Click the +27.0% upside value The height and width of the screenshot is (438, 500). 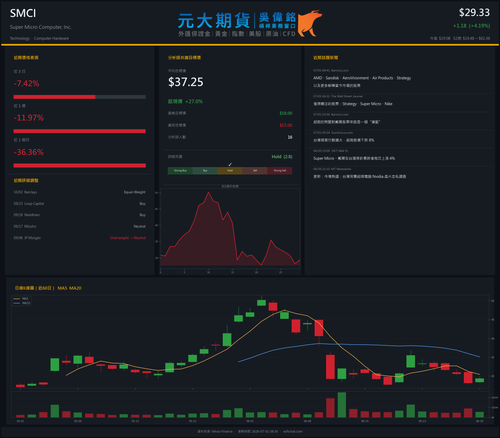(x=194, y=101)
